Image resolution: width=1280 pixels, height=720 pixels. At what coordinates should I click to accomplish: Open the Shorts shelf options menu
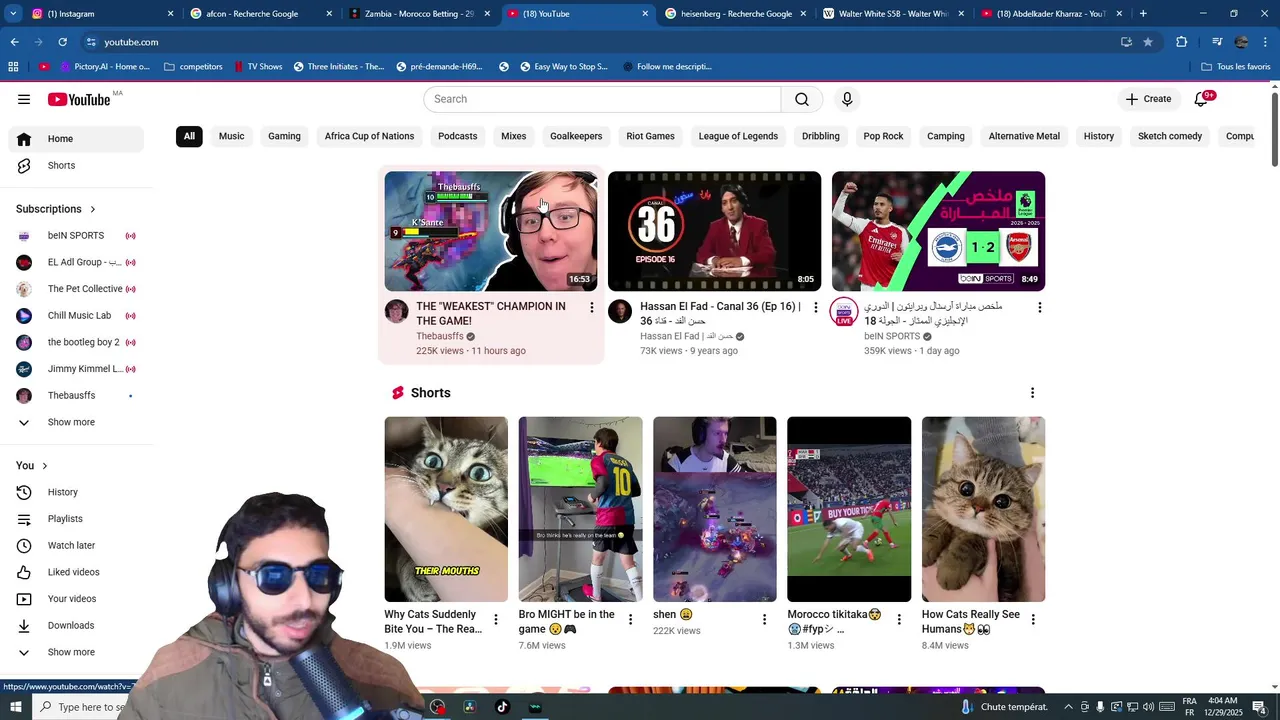(1032, 393)
